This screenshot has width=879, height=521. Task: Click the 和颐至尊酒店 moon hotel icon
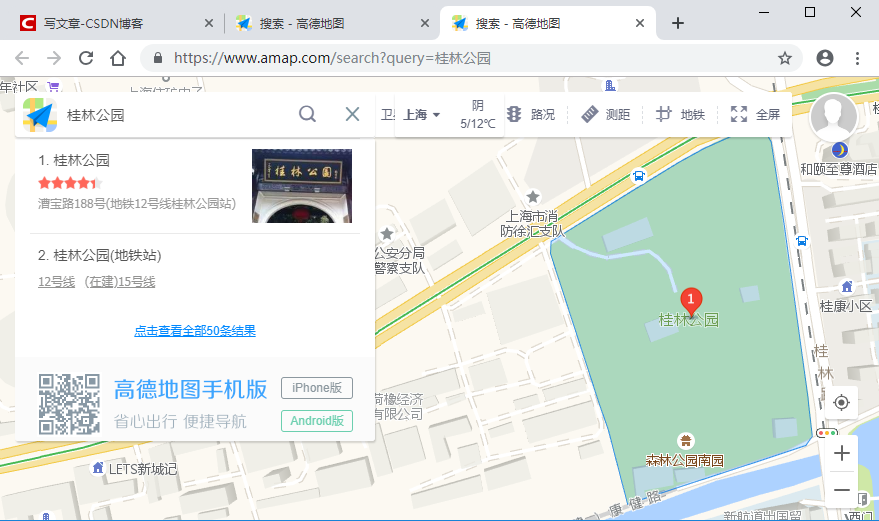[839, 150]
